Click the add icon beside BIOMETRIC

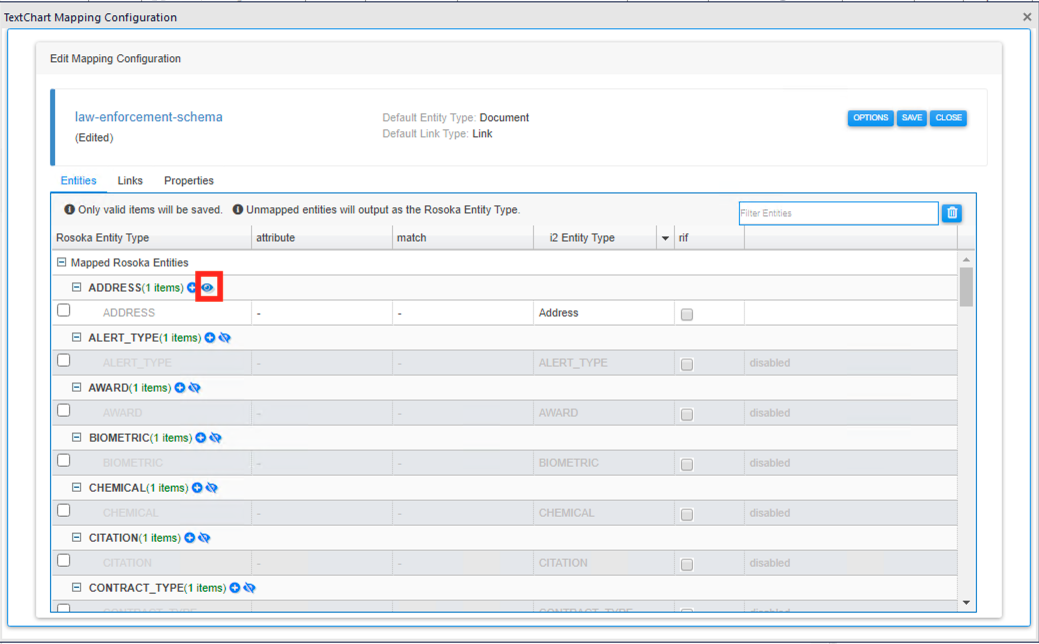pyautogui.click(x=200, y=437)
